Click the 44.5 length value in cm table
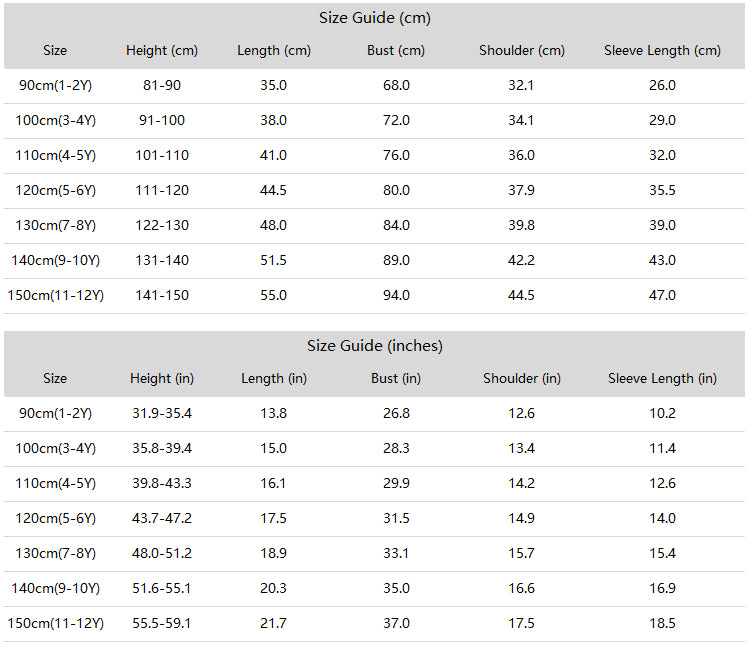The height and width of the screenshot is (648, 751). 273,191
